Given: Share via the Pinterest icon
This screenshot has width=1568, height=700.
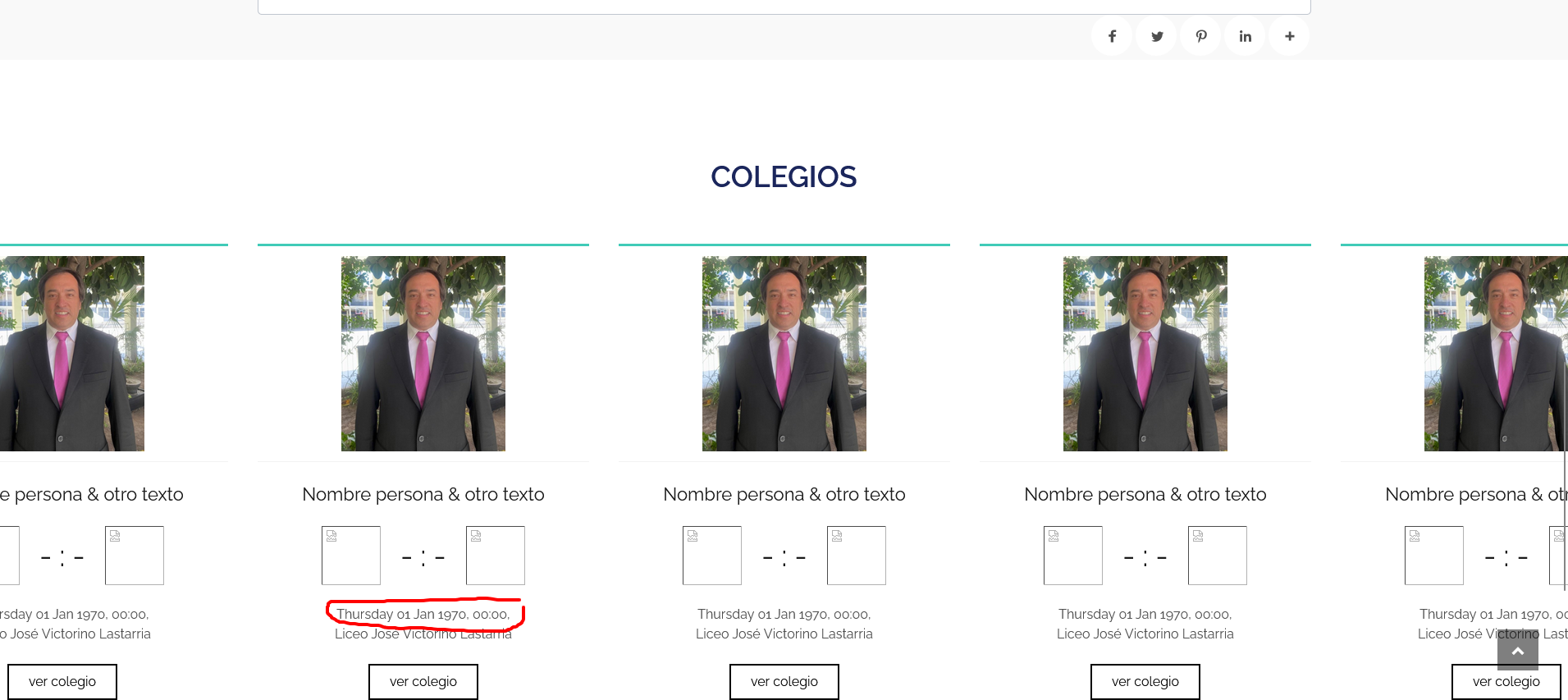Looking at the screenshot, I should coord(1201,36).
